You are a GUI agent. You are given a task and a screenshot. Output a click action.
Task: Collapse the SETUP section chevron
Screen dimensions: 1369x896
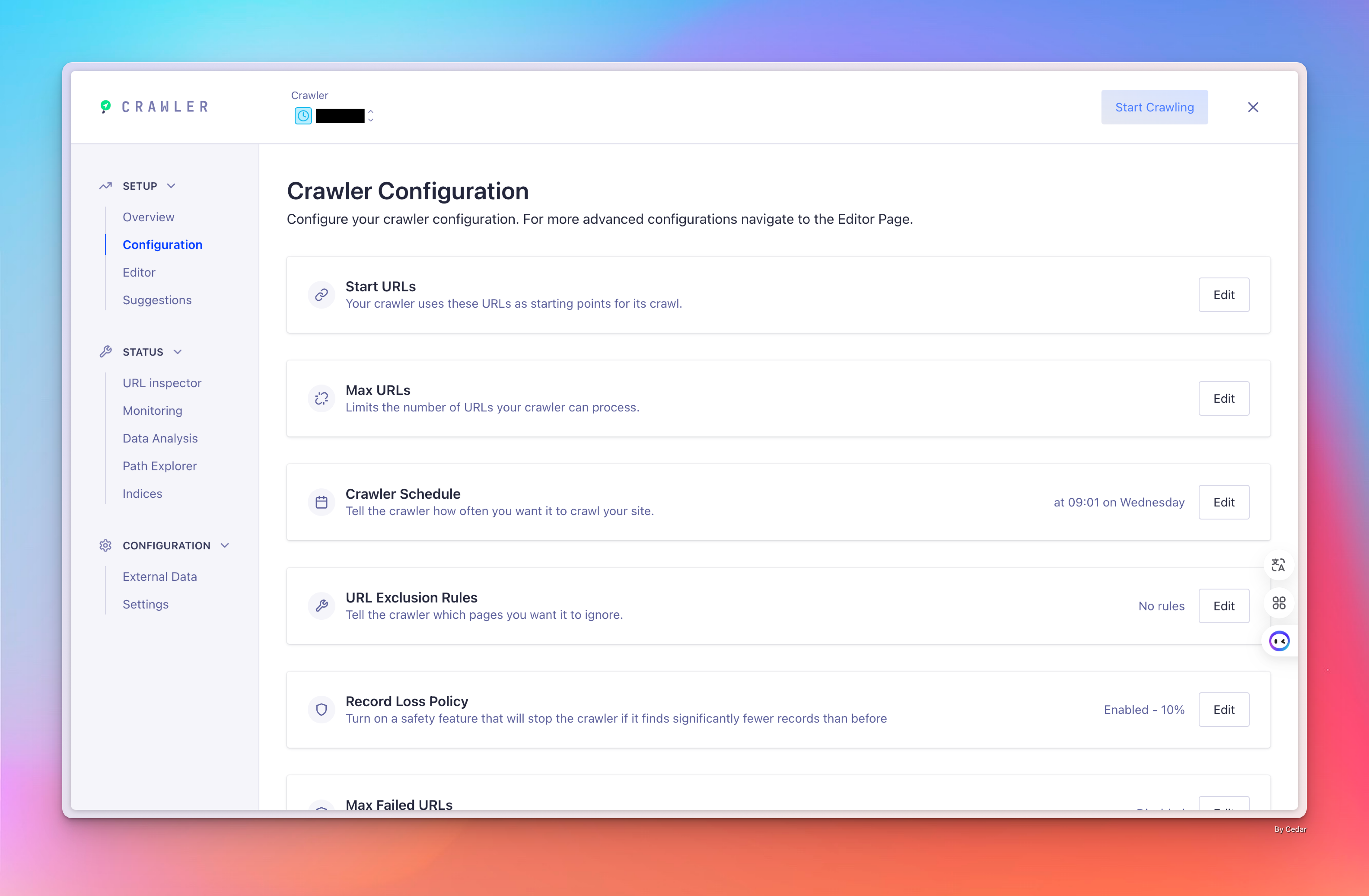[171, 186]
